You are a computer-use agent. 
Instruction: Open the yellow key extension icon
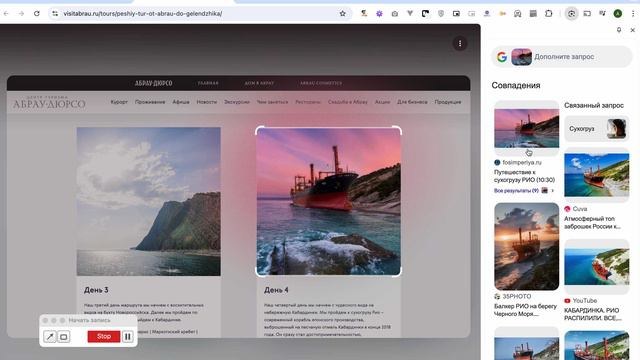tap(502, 13)
